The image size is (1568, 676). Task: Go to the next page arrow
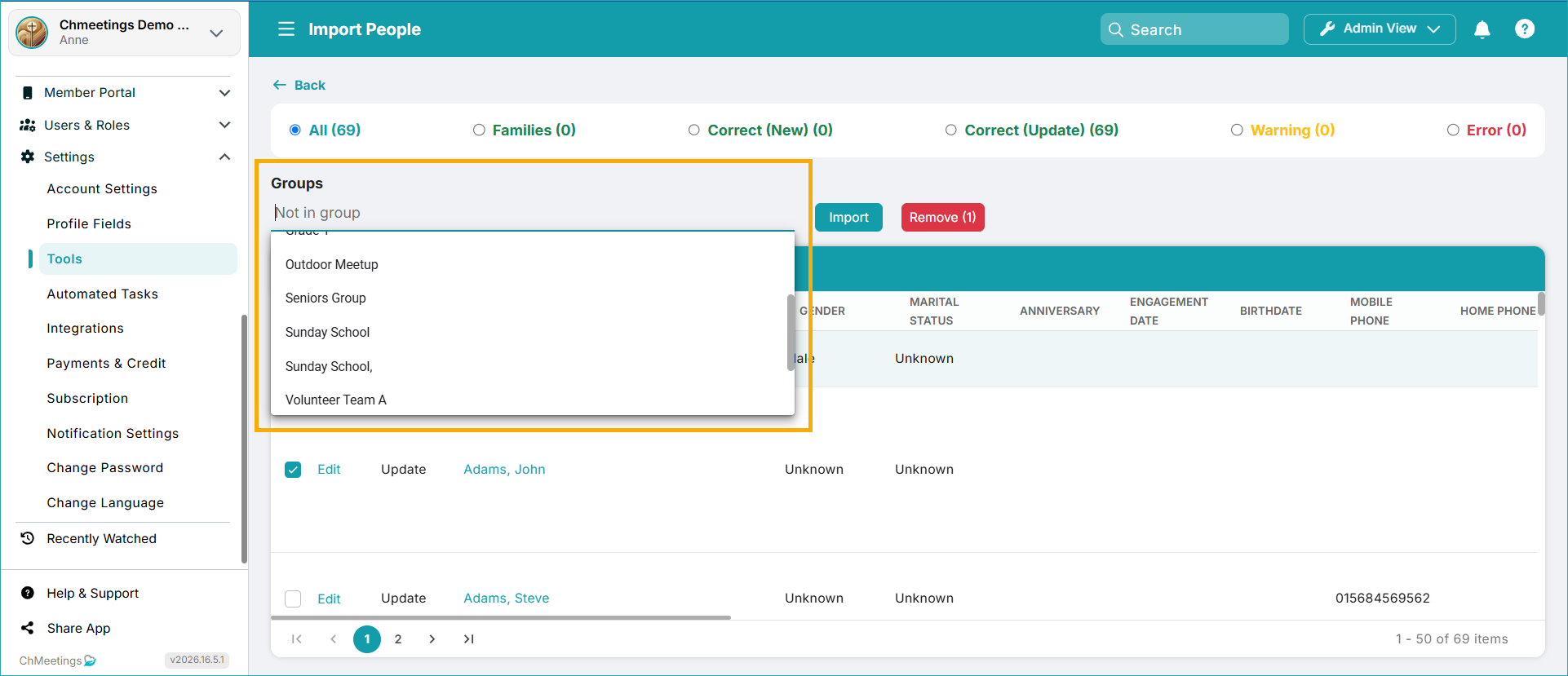432,639
